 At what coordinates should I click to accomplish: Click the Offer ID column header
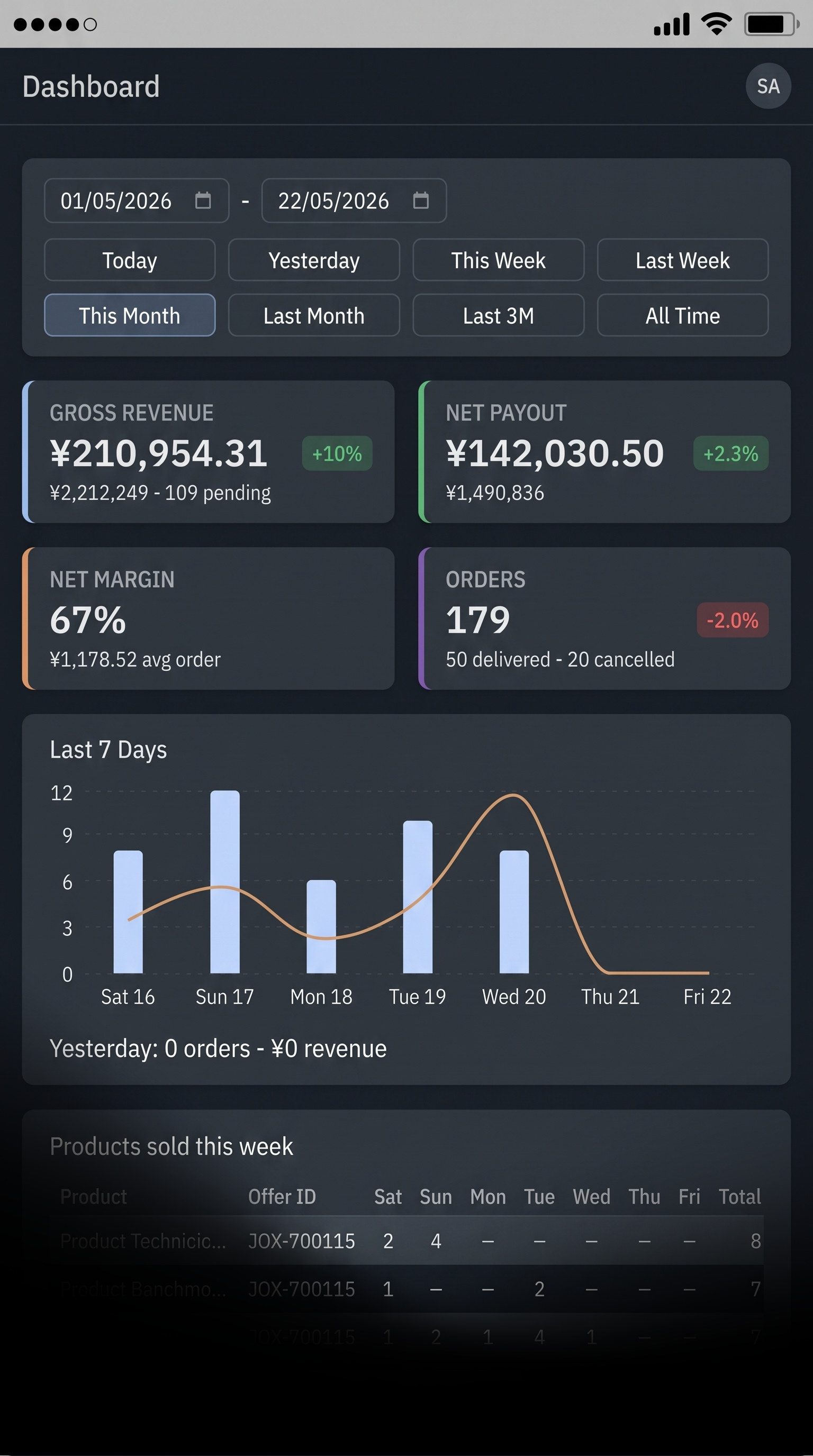click(282, 1196)
